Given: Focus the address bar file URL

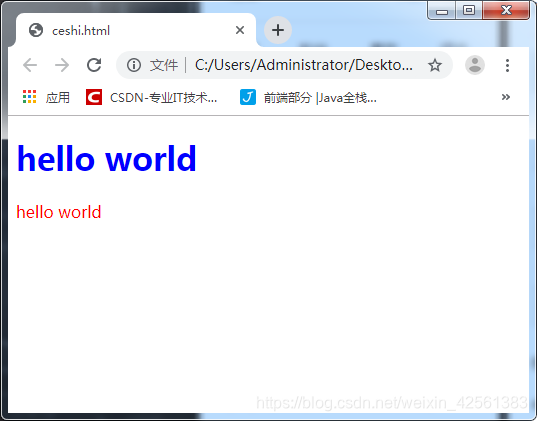Looking at the screenshot, I should pos(304,65).
